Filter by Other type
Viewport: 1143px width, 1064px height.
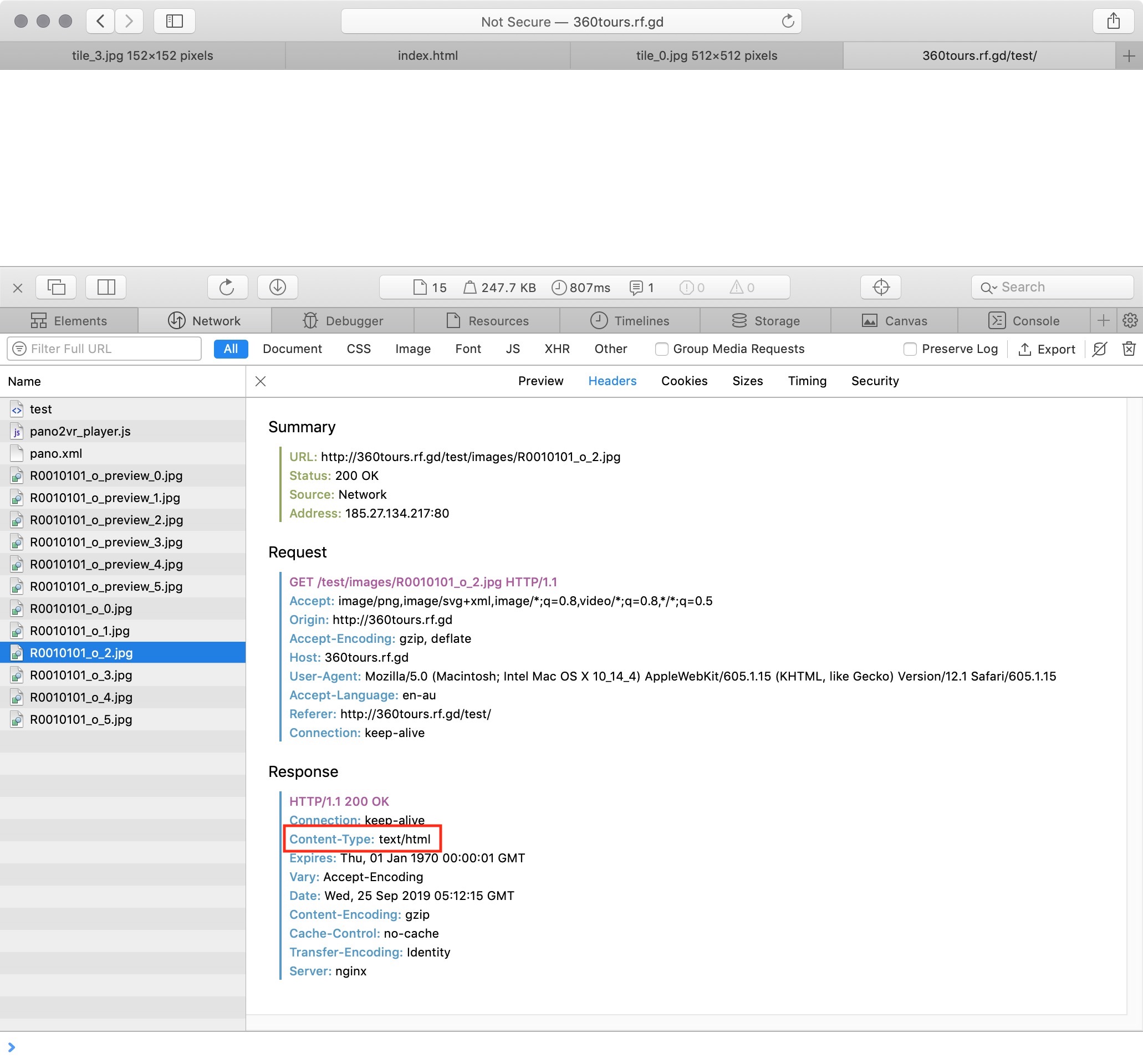(611, 349)
